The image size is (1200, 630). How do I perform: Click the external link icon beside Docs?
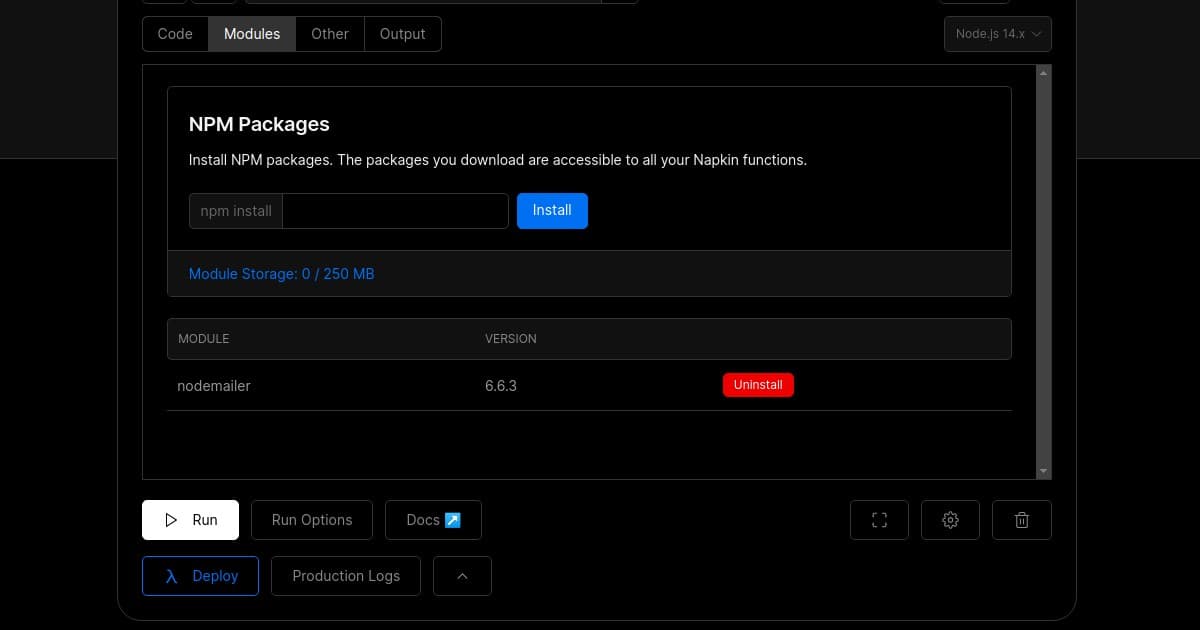coord(452,519)
